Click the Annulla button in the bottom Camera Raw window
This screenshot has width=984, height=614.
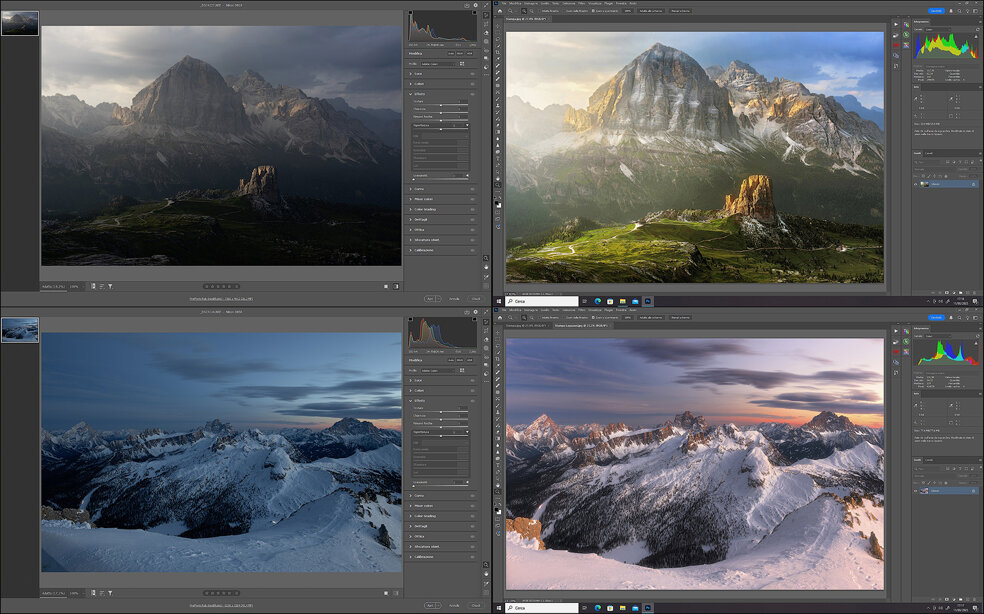(x=453, y=605)
